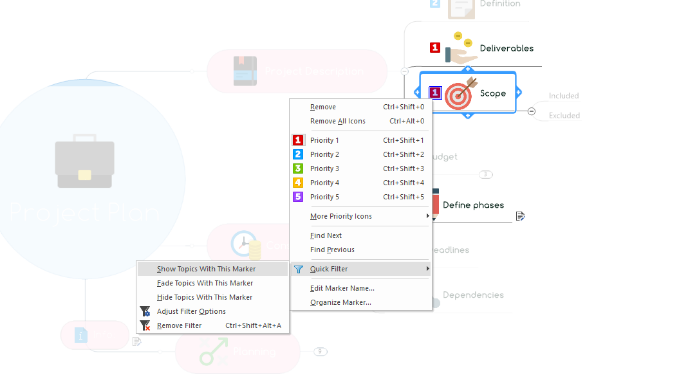This screenshot has height=382, width=679.
Task: Click the Remove Filter funnel icon
Action: point(145,325)
